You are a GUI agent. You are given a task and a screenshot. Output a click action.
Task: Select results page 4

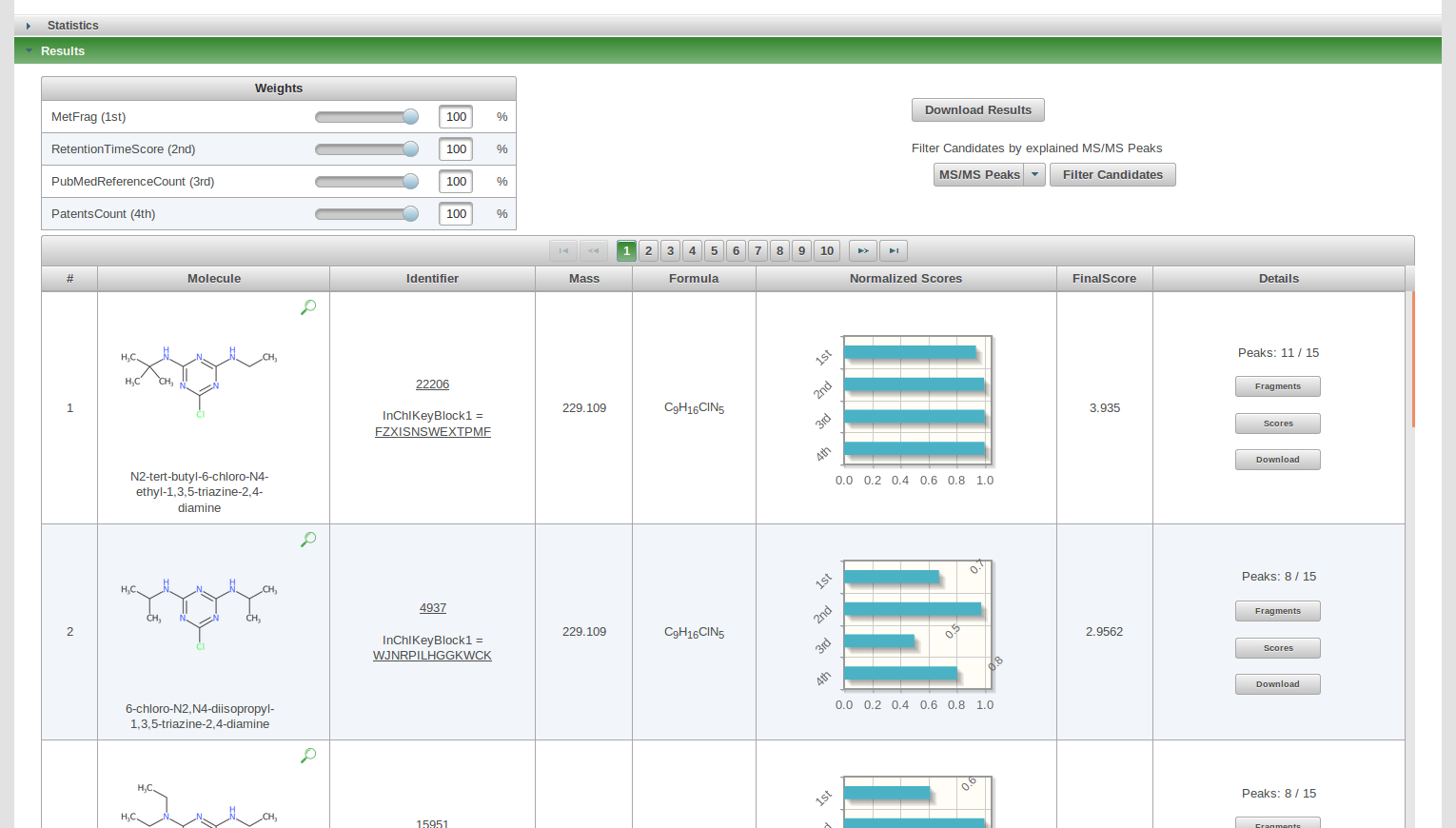tap(692, 250)
